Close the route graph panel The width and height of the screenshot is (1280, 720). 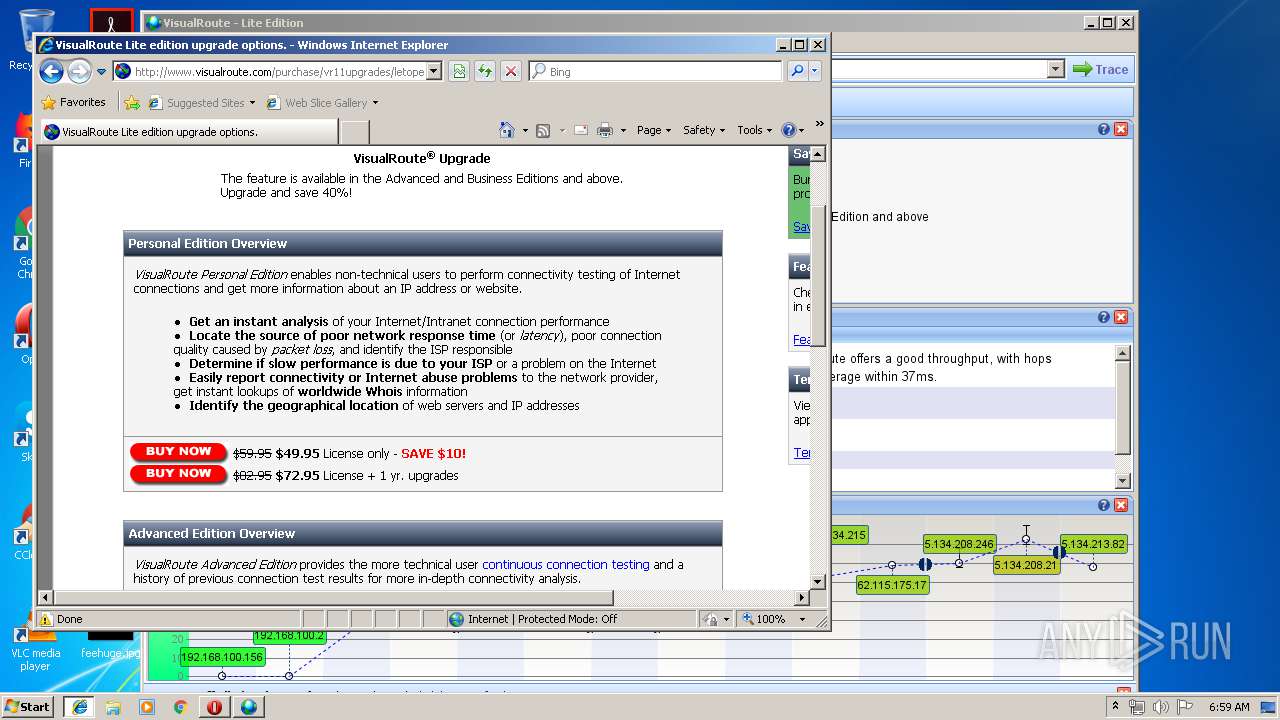(1121, 505)
